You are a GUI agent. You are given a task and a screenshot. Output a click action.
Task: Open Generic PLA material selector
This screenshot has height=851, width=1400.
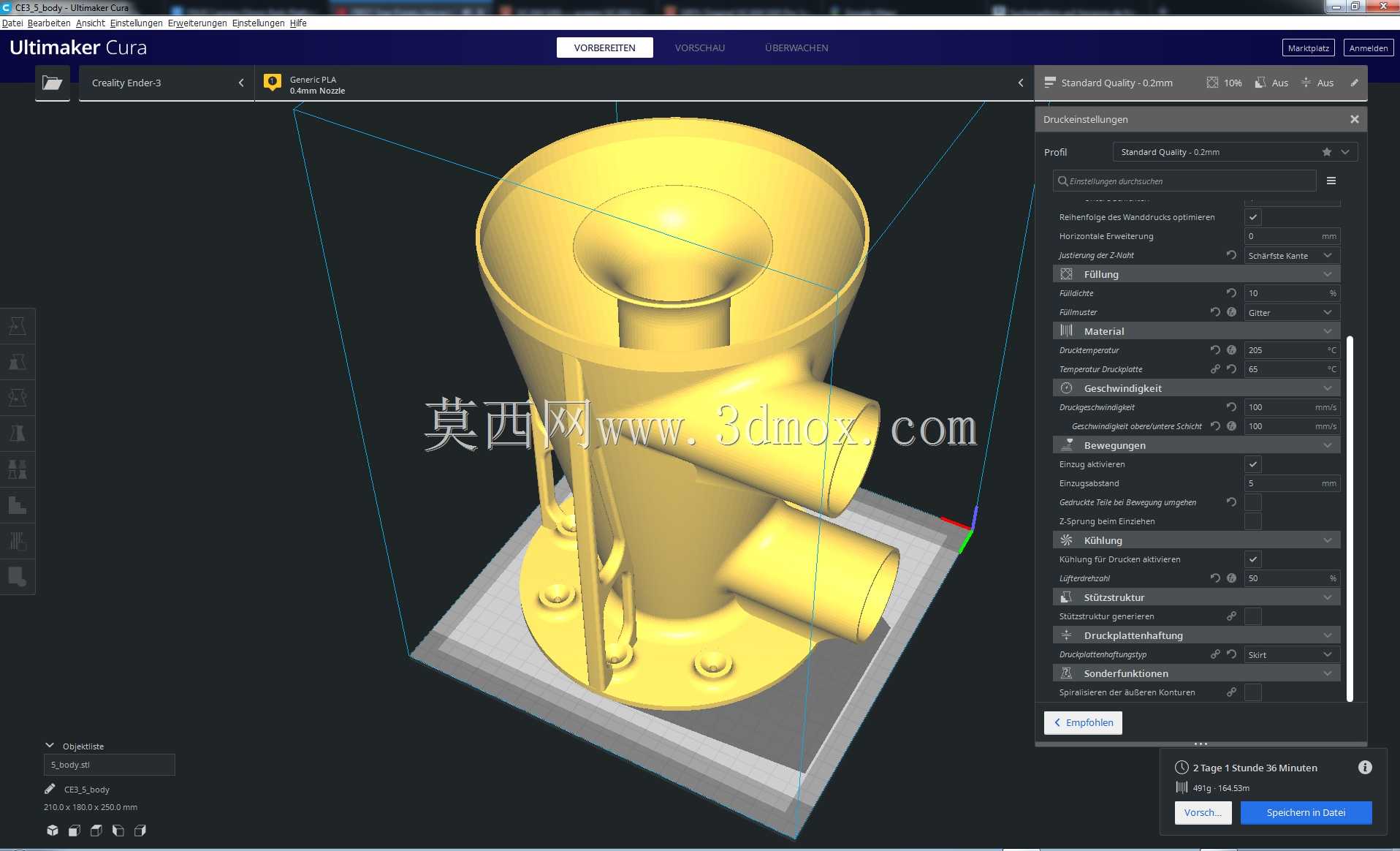(x=644, y=84)
